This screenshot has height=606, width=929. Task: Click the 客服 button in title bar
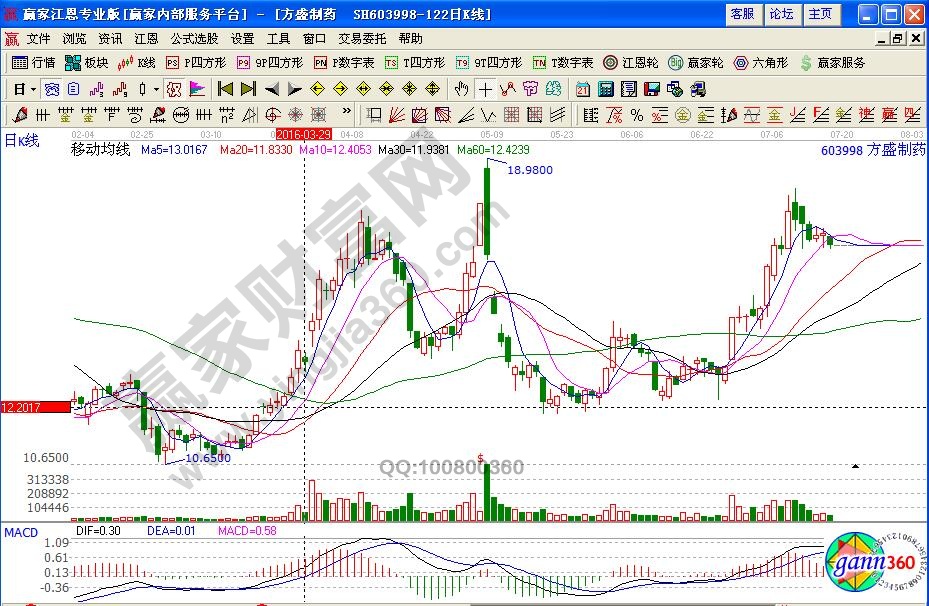click(742, 14)
